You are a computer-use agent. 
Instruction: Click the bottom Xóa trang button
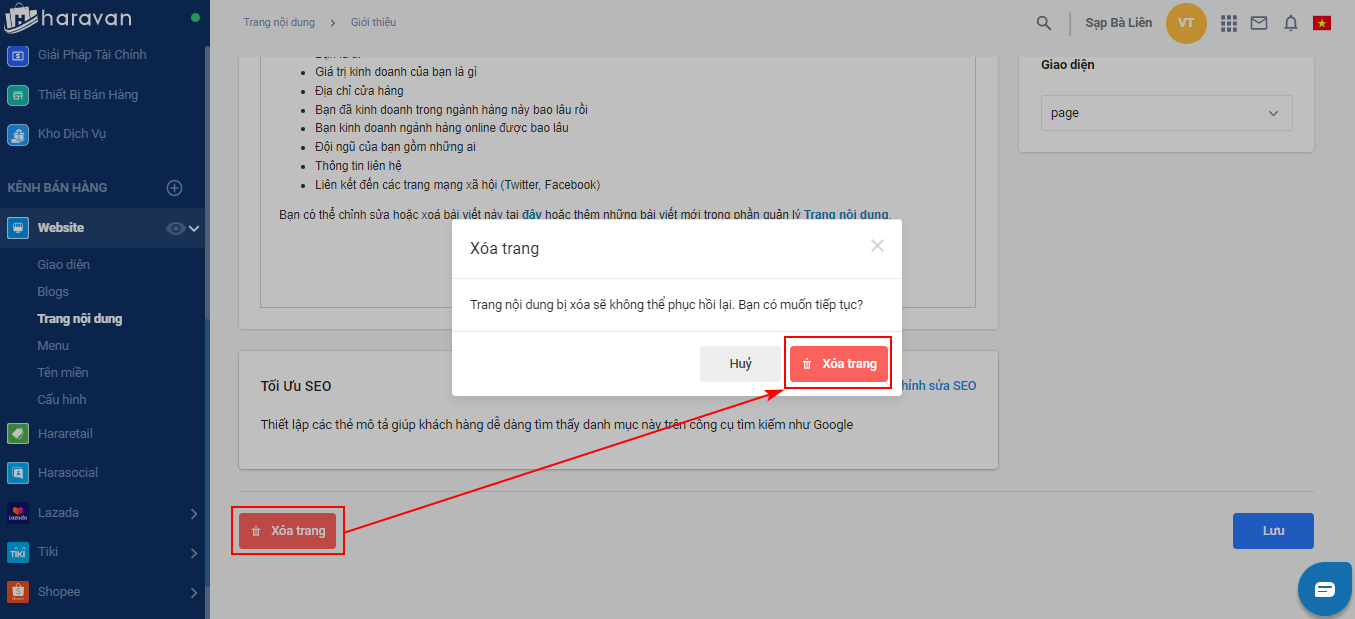click(x=287, y=531)
